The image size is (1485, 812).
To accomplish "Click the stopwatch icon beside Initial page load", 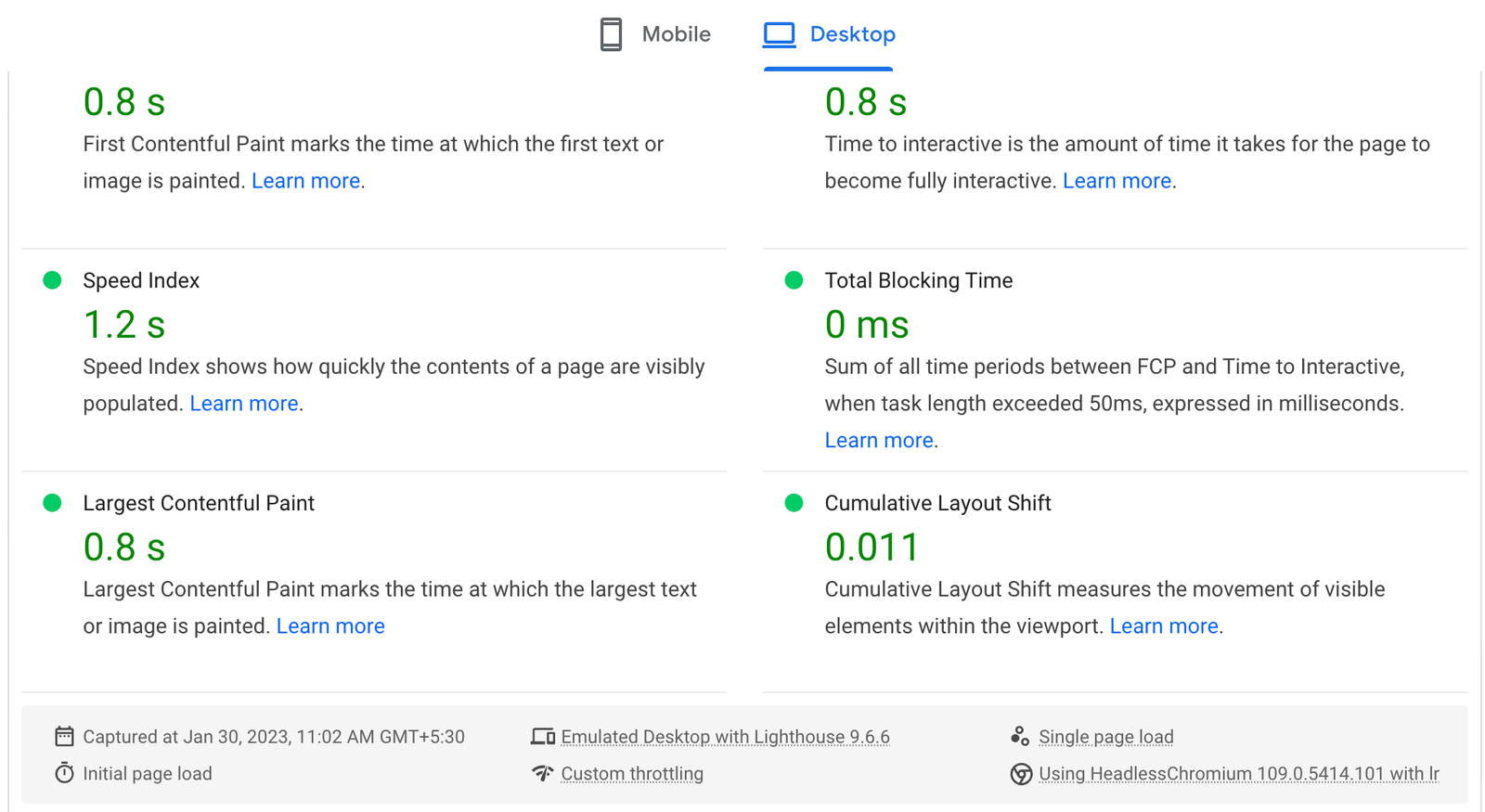I will coord(64,773).
